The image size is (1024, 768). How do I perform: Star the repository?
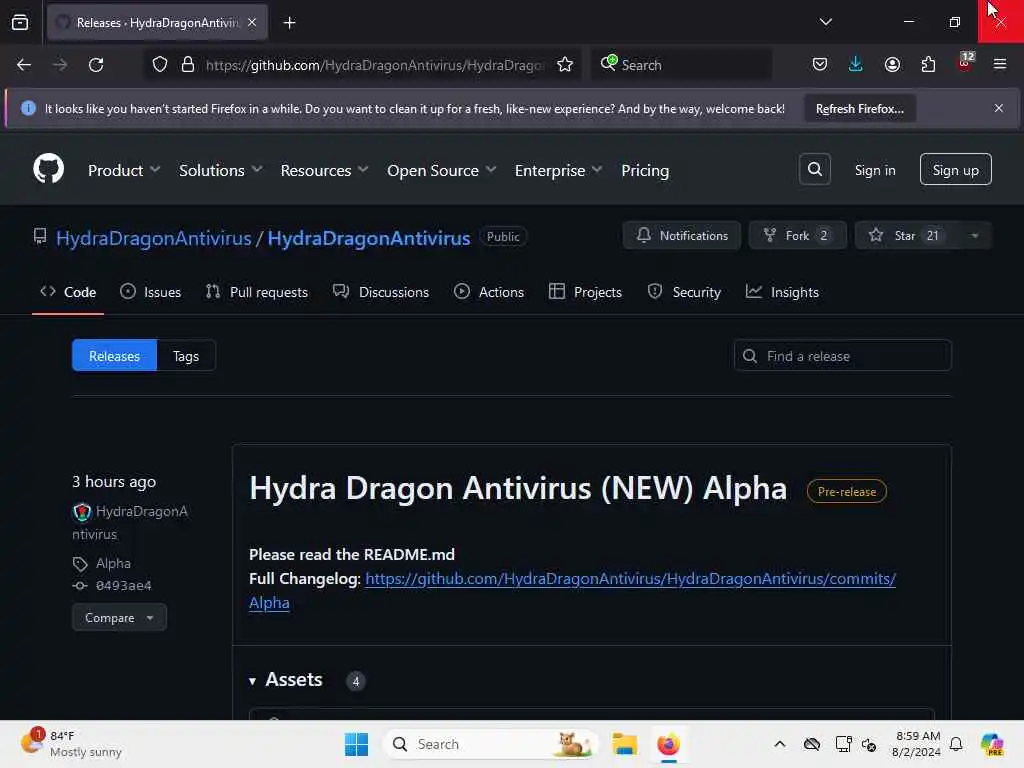907,236
